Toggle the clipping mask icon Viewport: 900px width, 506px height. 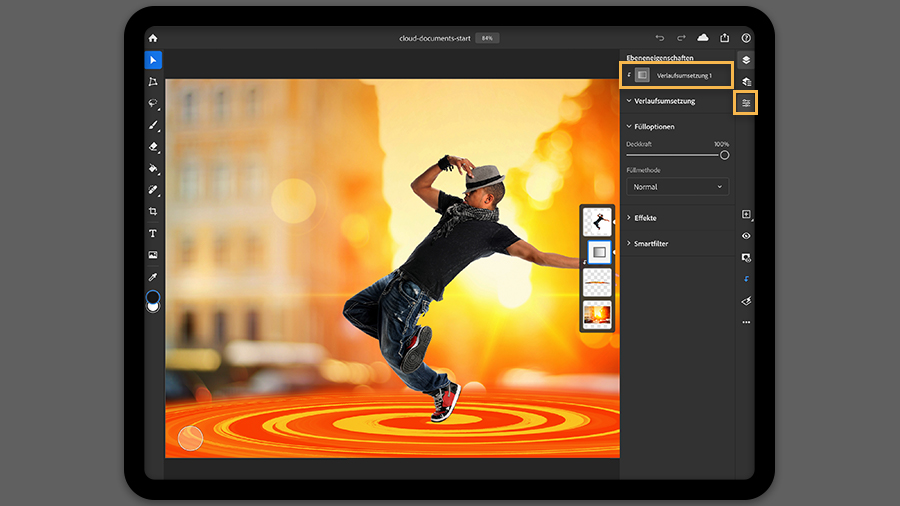746,279
